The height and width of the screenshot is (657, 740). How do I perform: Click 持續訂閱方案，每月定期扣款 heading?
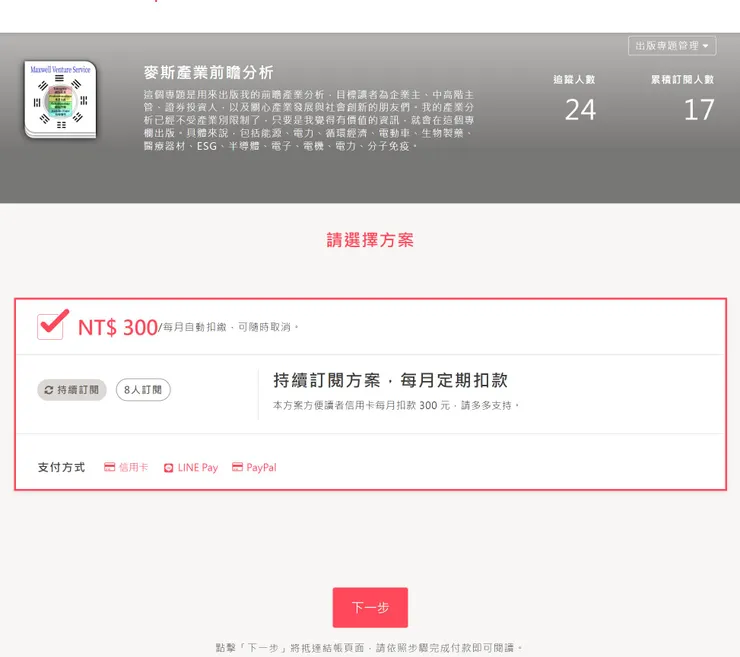click(x=390, y=380)
